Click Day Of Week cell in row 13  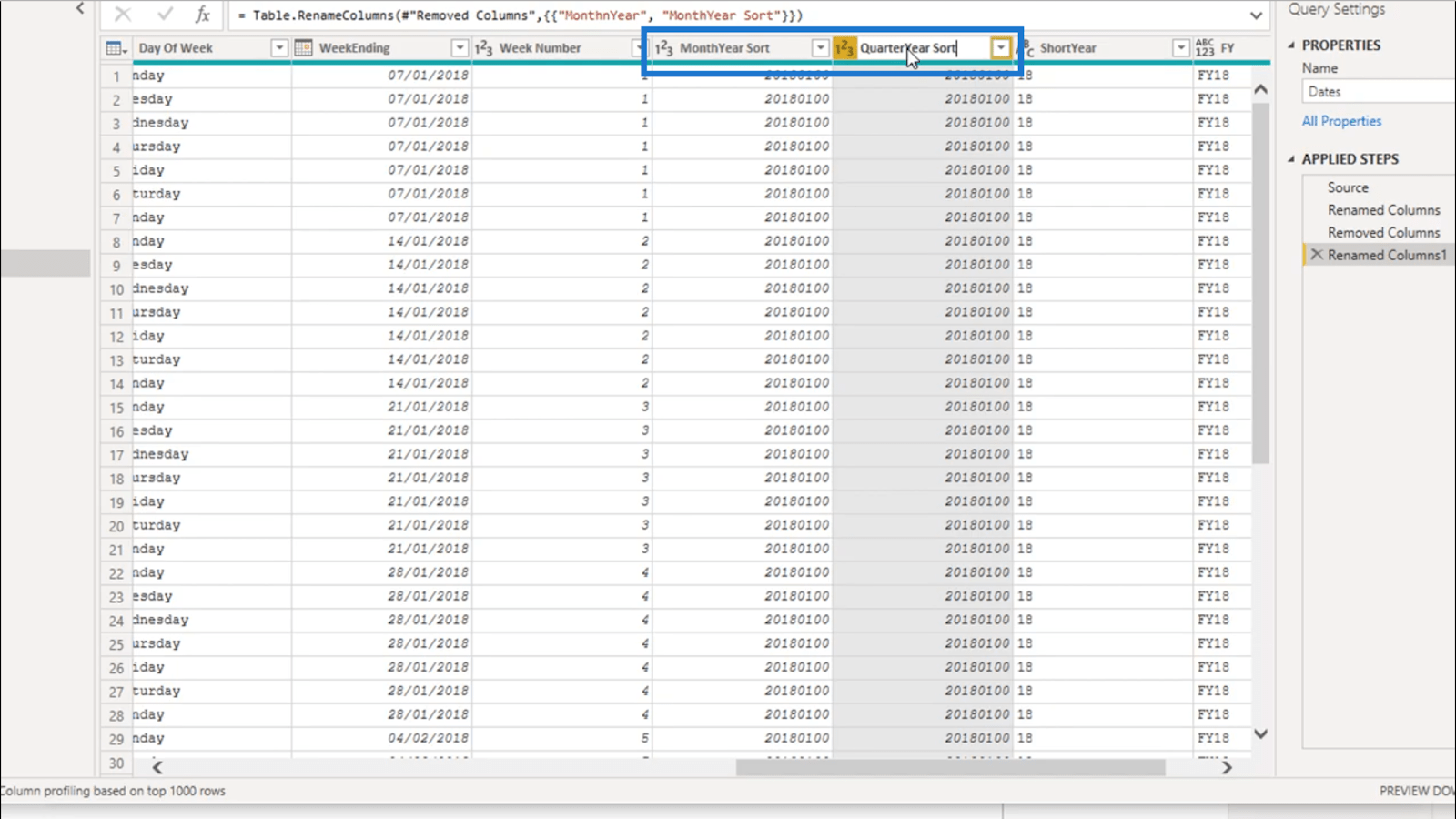point(211,359)
